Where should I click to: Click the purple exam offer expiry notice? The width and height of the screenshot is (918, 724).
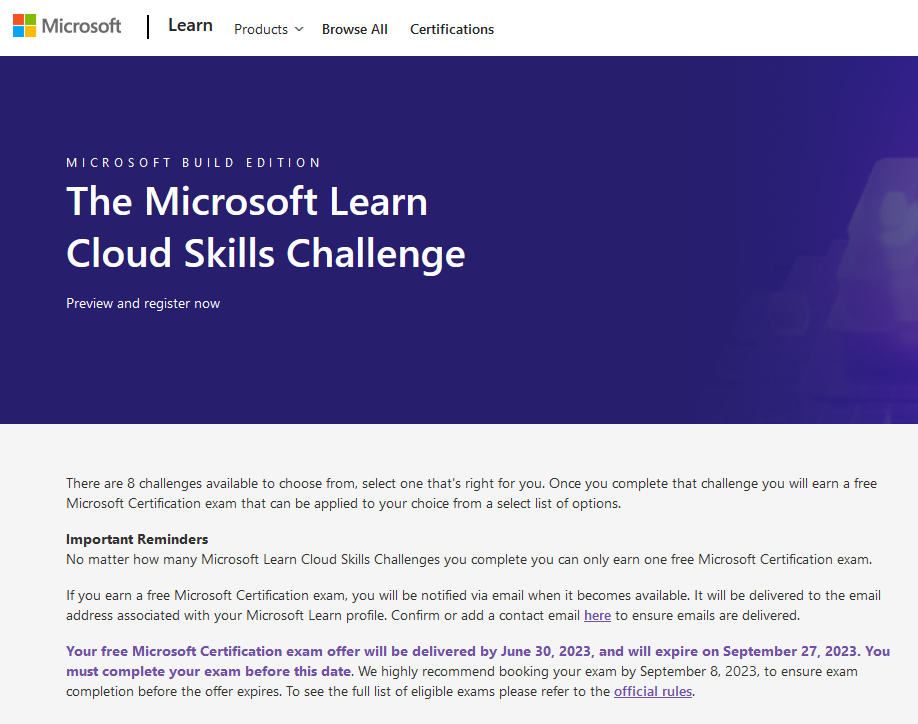point(478,661)
